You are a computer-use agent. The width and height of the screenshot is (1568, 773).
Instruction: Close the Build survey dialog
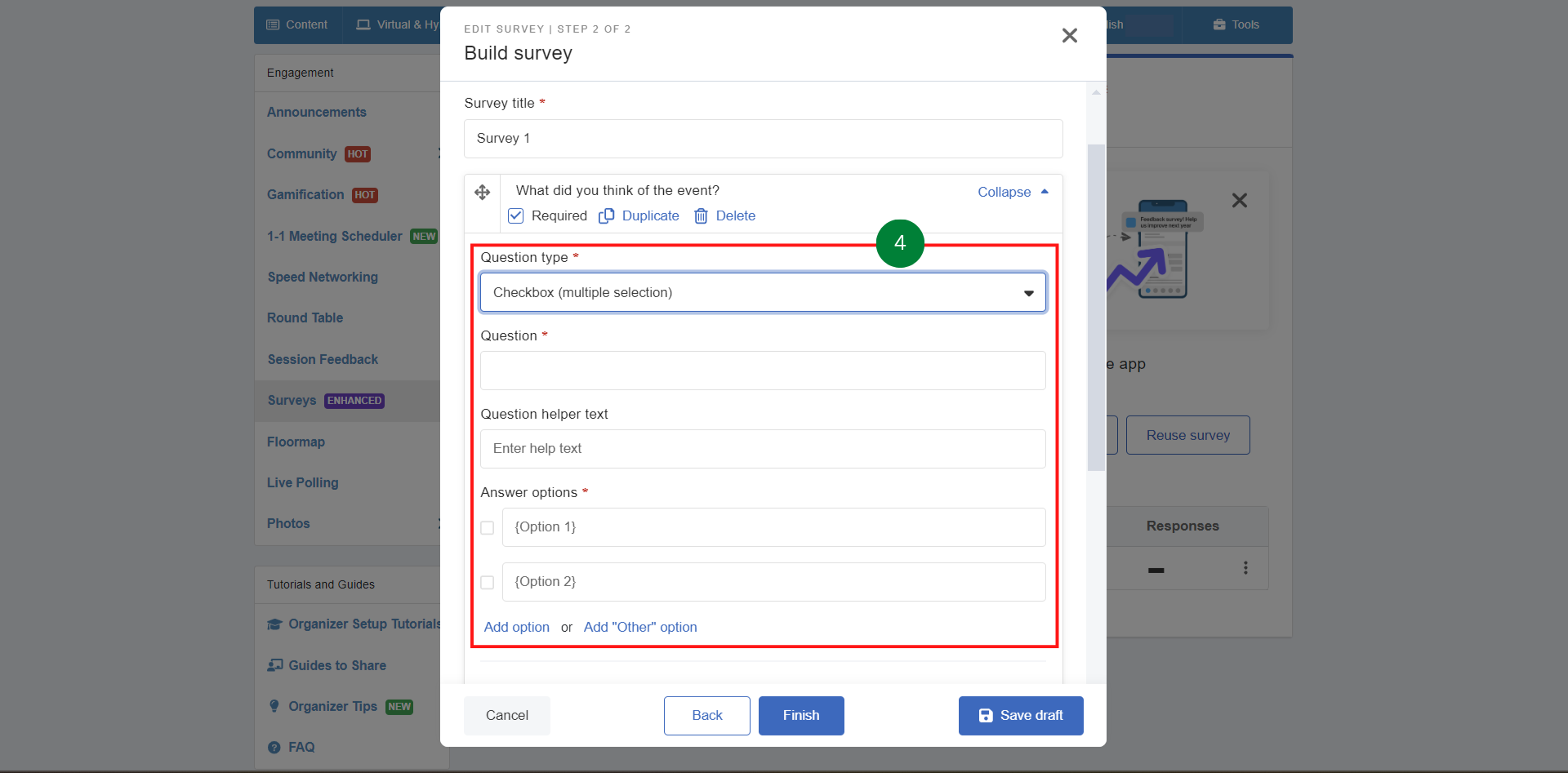coord(1069,36)
